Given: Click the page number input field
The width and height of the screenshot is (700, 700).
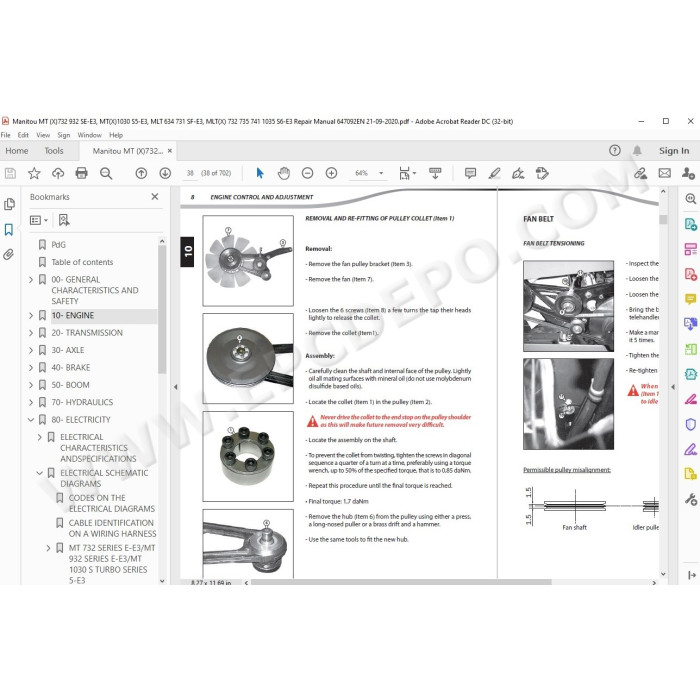Looking at the screenshot, I should (x=190, y=173).
